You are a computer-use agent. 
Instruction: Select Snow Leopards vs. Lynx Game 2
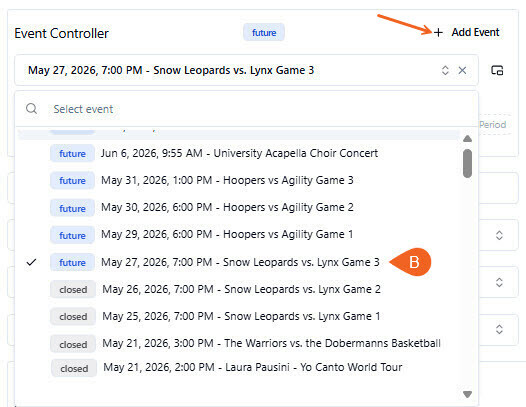coord(239,289)
